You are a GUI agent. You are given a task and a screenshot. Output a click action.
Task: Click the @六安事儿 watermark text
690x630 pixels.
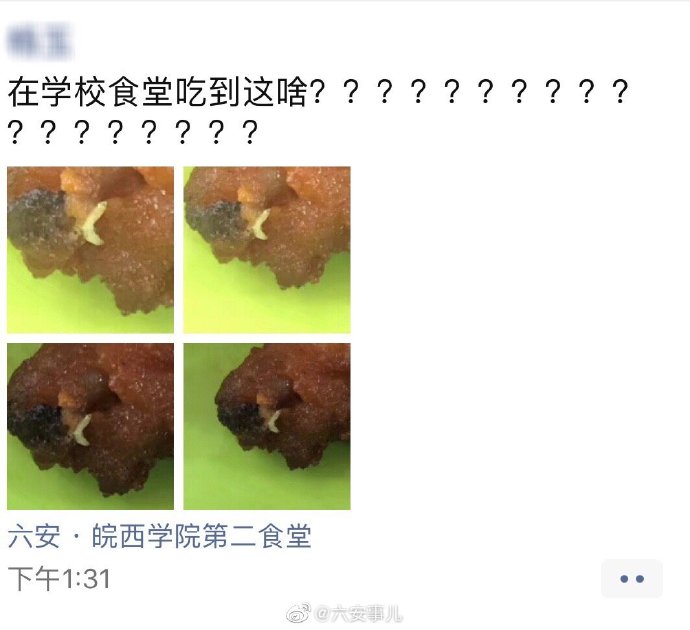[x=358, y=614]
